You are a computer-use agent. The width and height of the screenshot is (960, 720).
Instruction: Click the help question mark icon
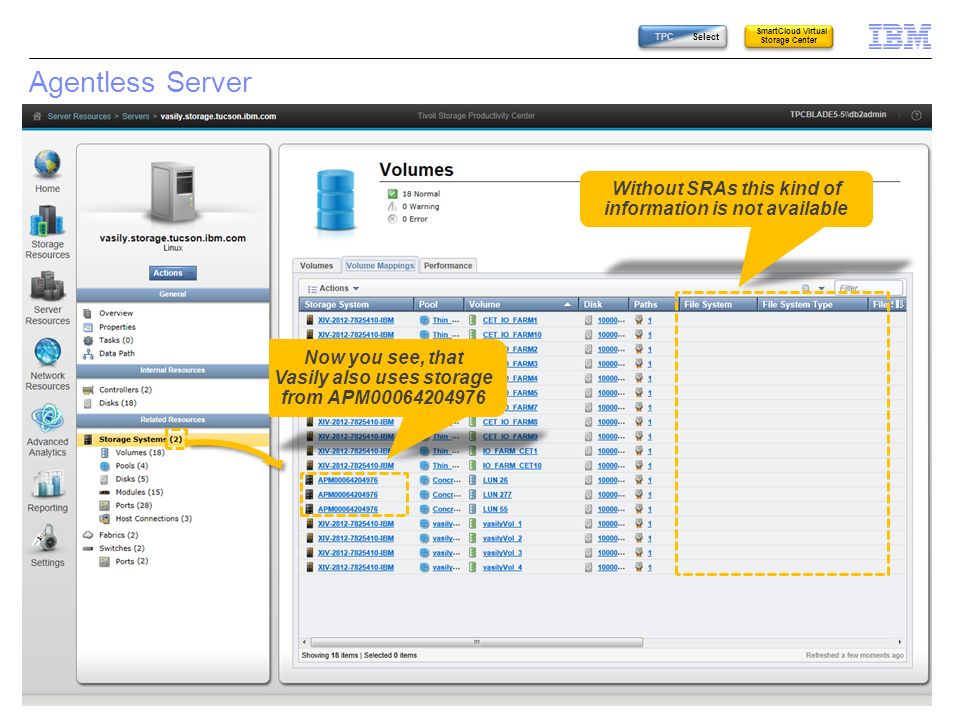click(x=916, y=115)
